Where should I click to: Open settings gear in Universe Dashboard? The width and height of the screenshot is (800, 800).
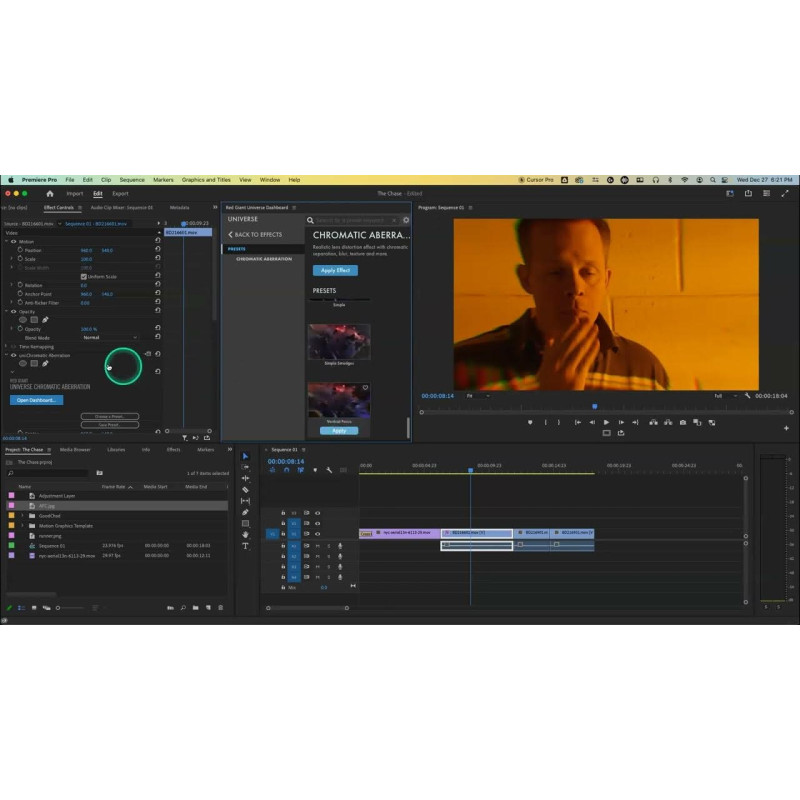[x=406, y=220]
